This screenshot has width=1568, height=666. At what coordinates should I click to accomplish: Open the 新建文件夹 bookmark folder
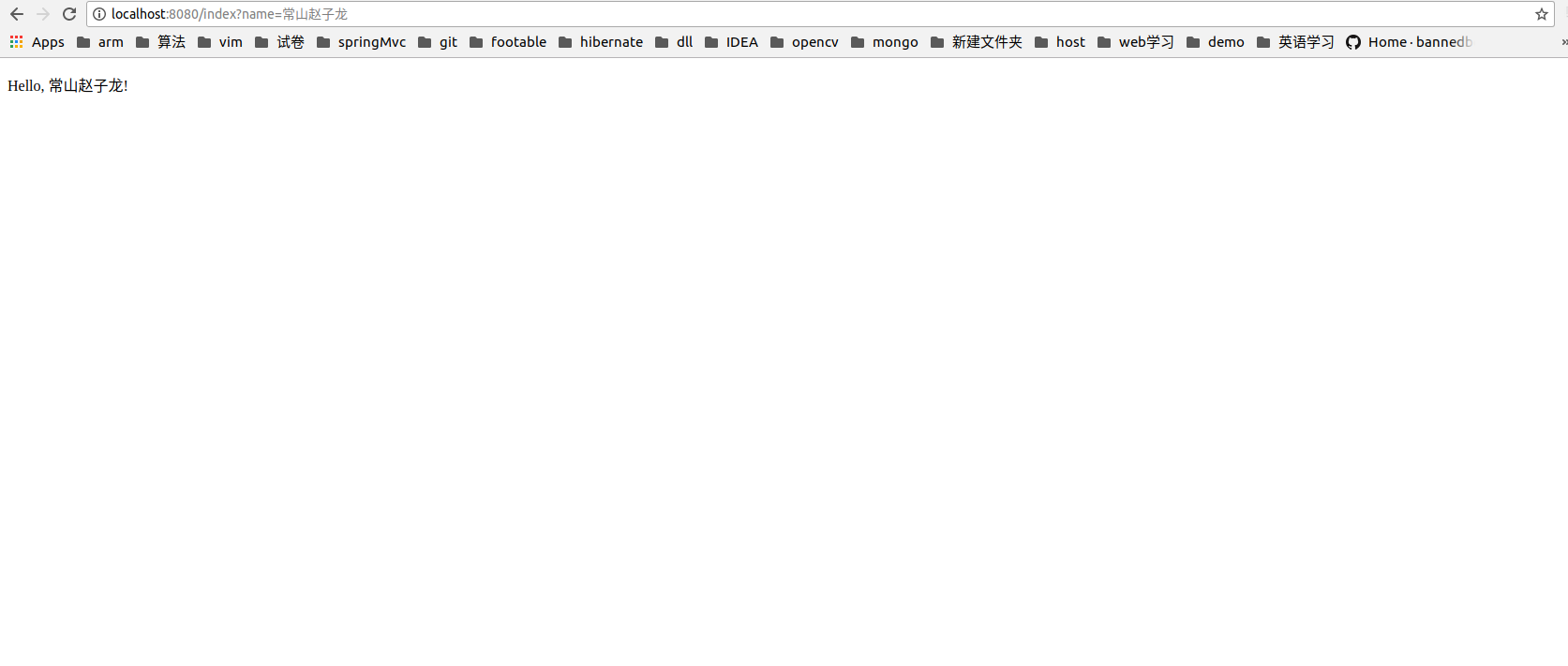tap(977, 42)
